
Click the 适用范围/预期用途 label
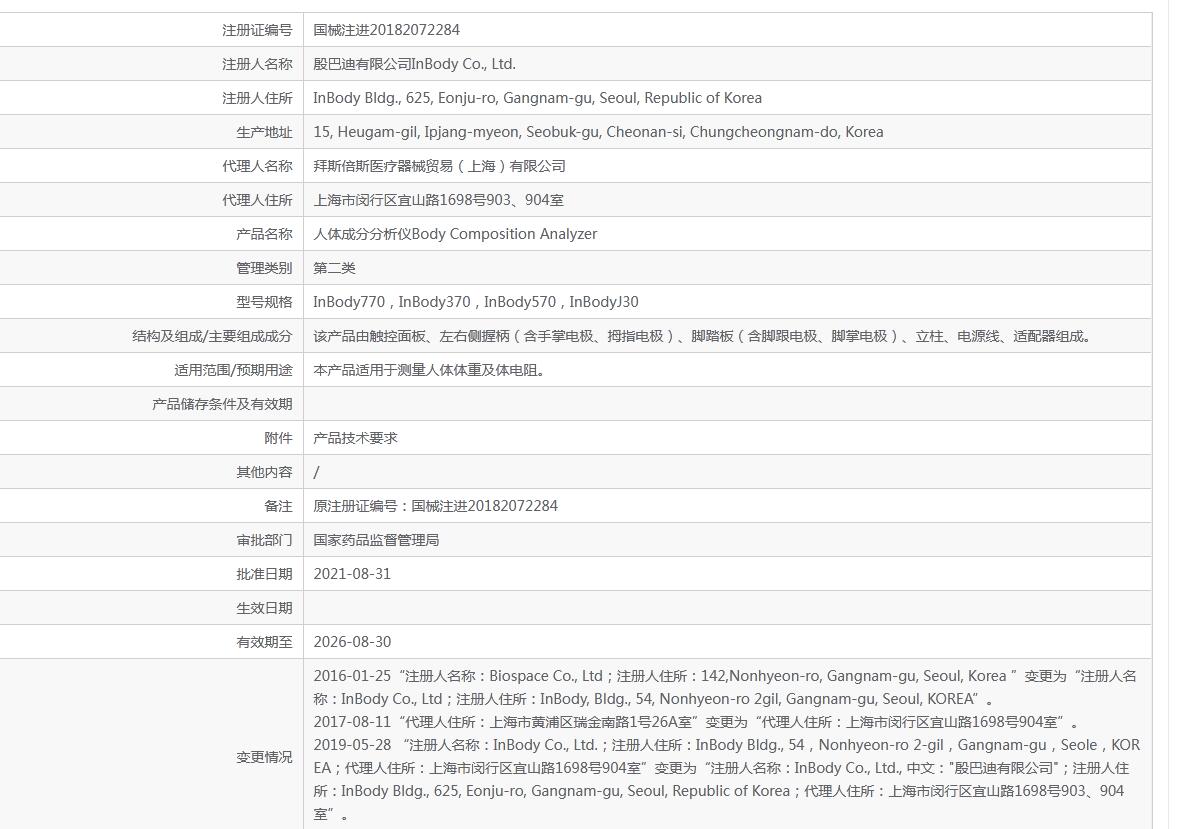click(x=233, y=371)
